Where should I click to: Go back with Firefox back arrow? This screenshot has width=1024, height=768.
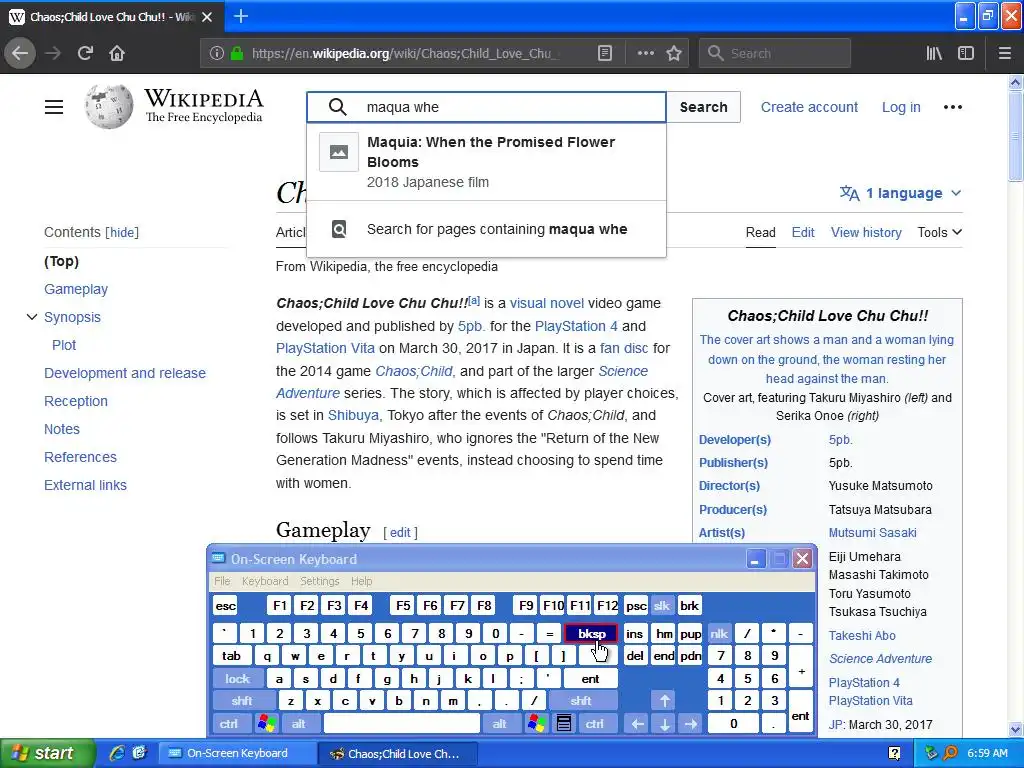coord(20,53)
